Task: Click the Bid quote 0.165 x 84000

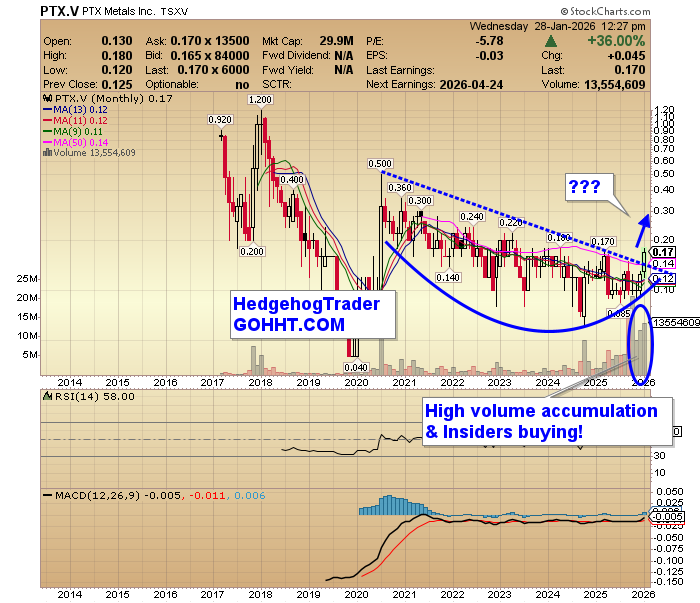Action: point(210,56)
